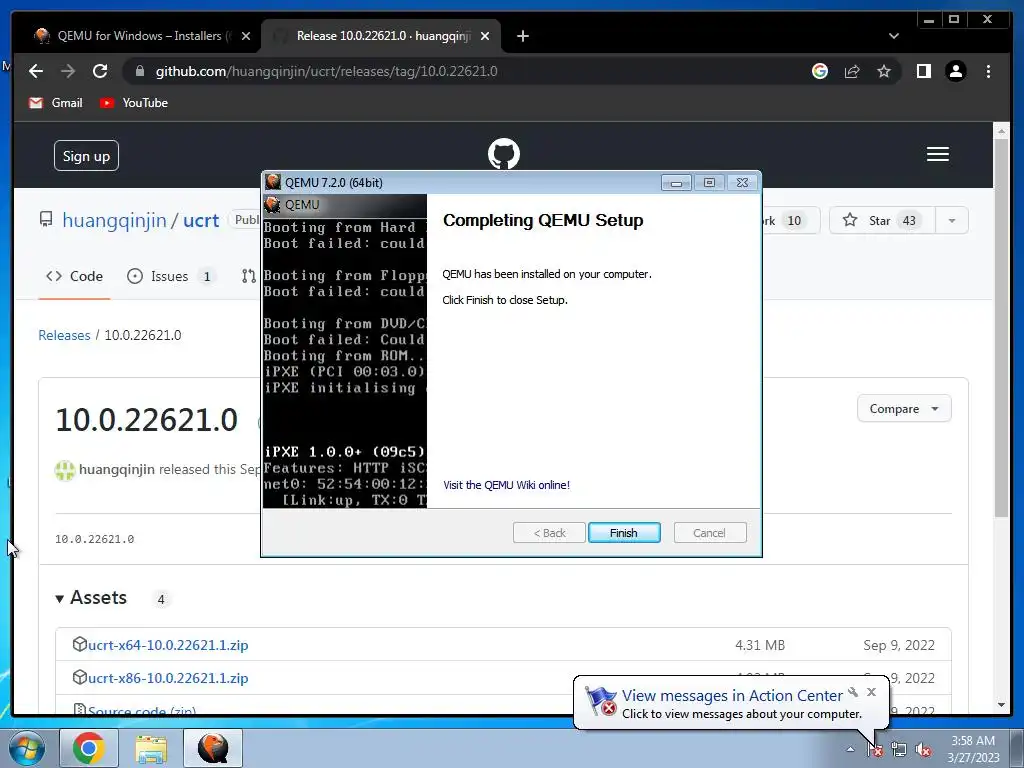The height and width of the screenshot is (768, 1024).
Task: Open the YouTube bookmark
Action: click(x=134, y=103)
